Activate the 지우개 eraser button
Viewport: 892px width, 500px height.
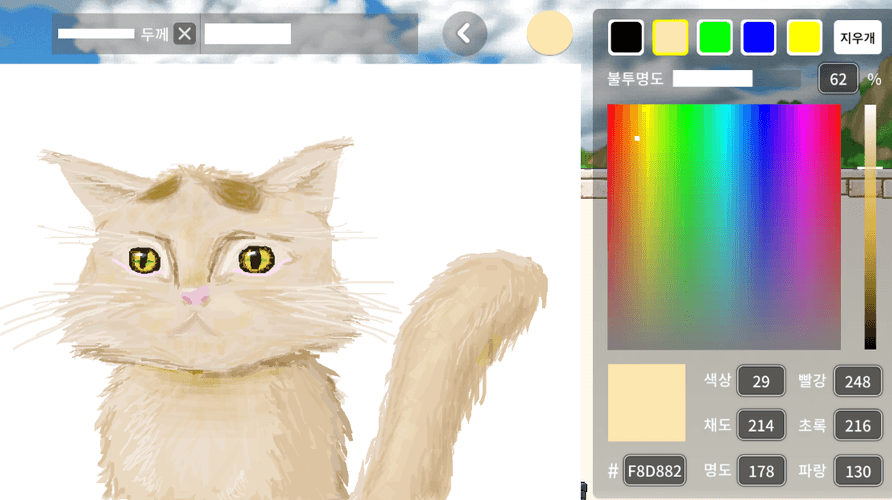(857, 38)
